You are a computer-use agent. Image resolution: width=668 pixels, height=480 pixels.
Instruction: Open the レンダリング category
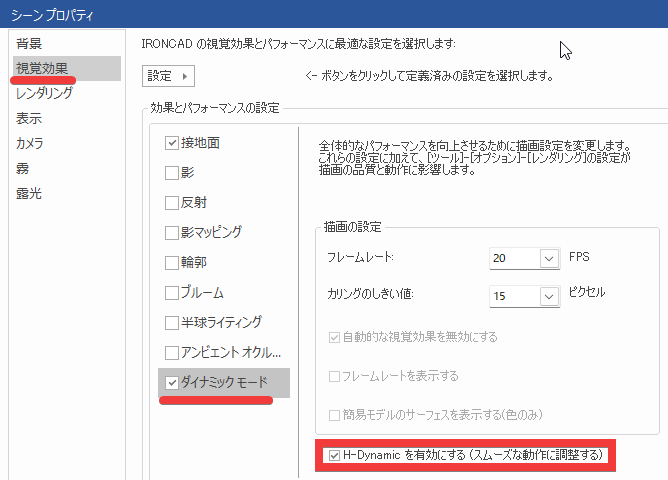[44, 93]
